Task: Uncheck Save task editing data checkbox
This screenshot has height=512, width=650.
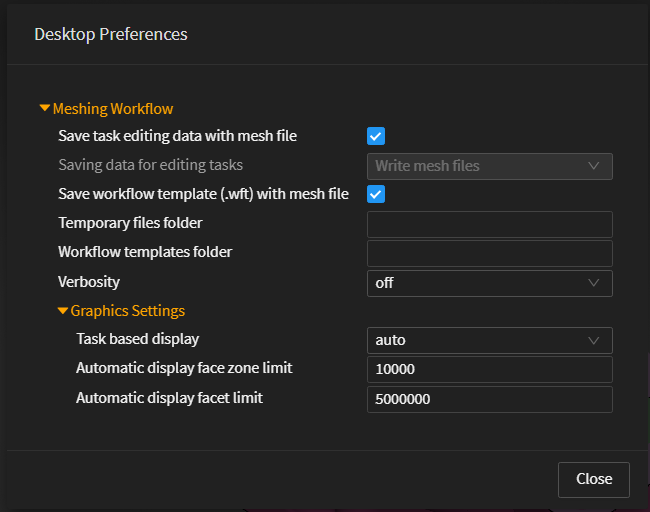Action: pyautogui.click(x=376, y=136)
